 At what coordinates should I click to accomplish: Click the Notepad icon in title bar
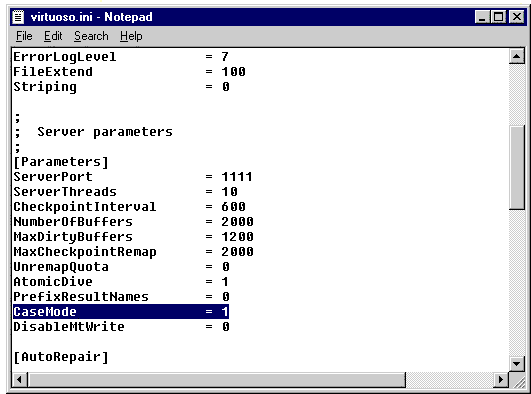pos(18,17)
